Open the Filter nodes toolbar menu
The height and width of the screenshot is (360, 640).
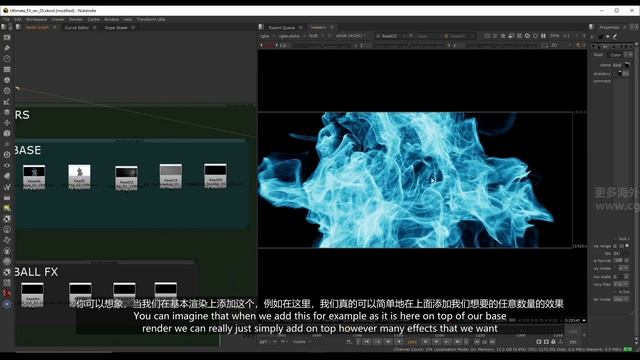[7, 91]
